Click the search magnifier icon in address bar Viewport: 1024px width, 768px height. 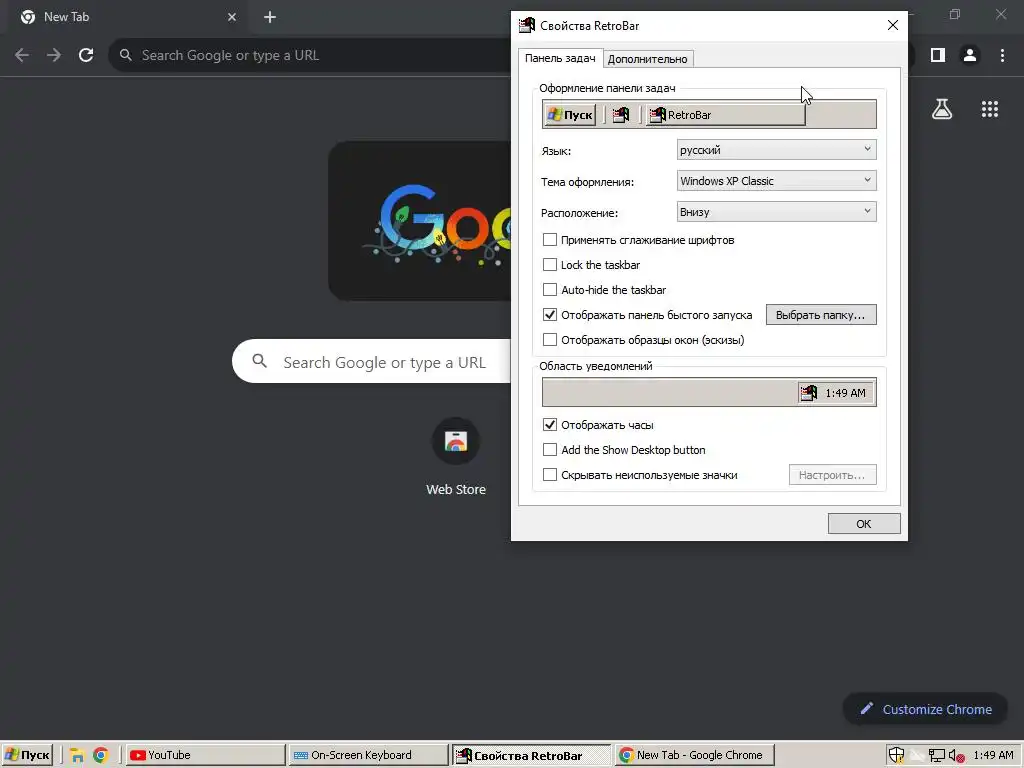pos(126,56)
